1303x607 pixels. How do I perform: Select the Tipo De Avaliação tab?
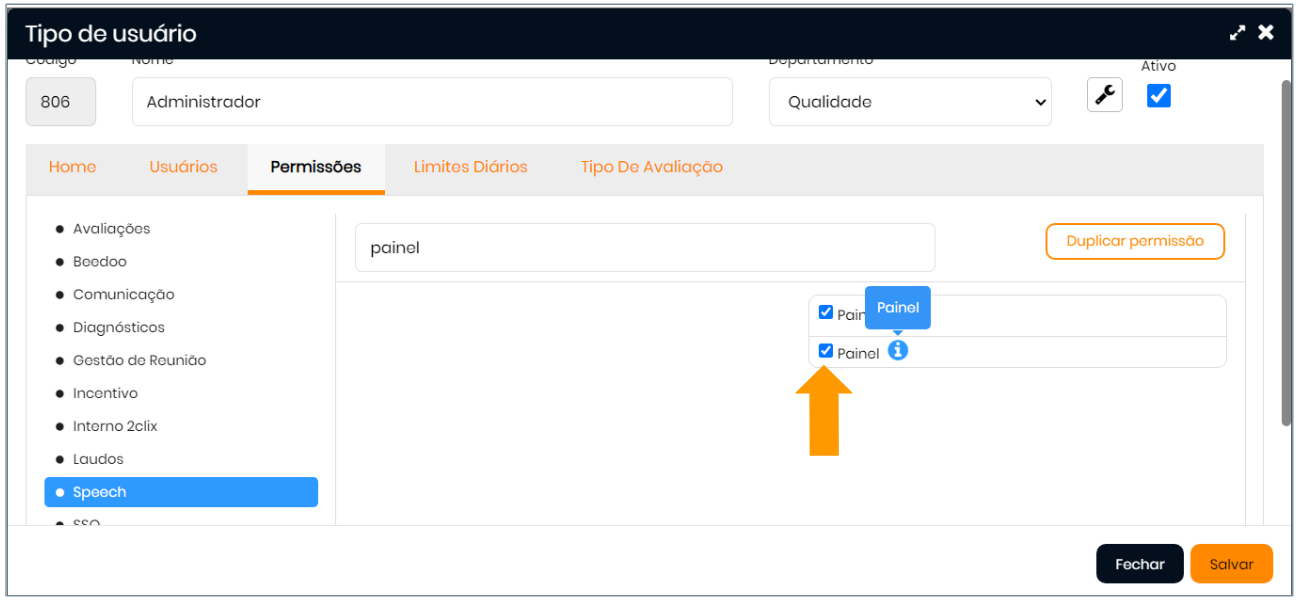[x=651, y=167]
